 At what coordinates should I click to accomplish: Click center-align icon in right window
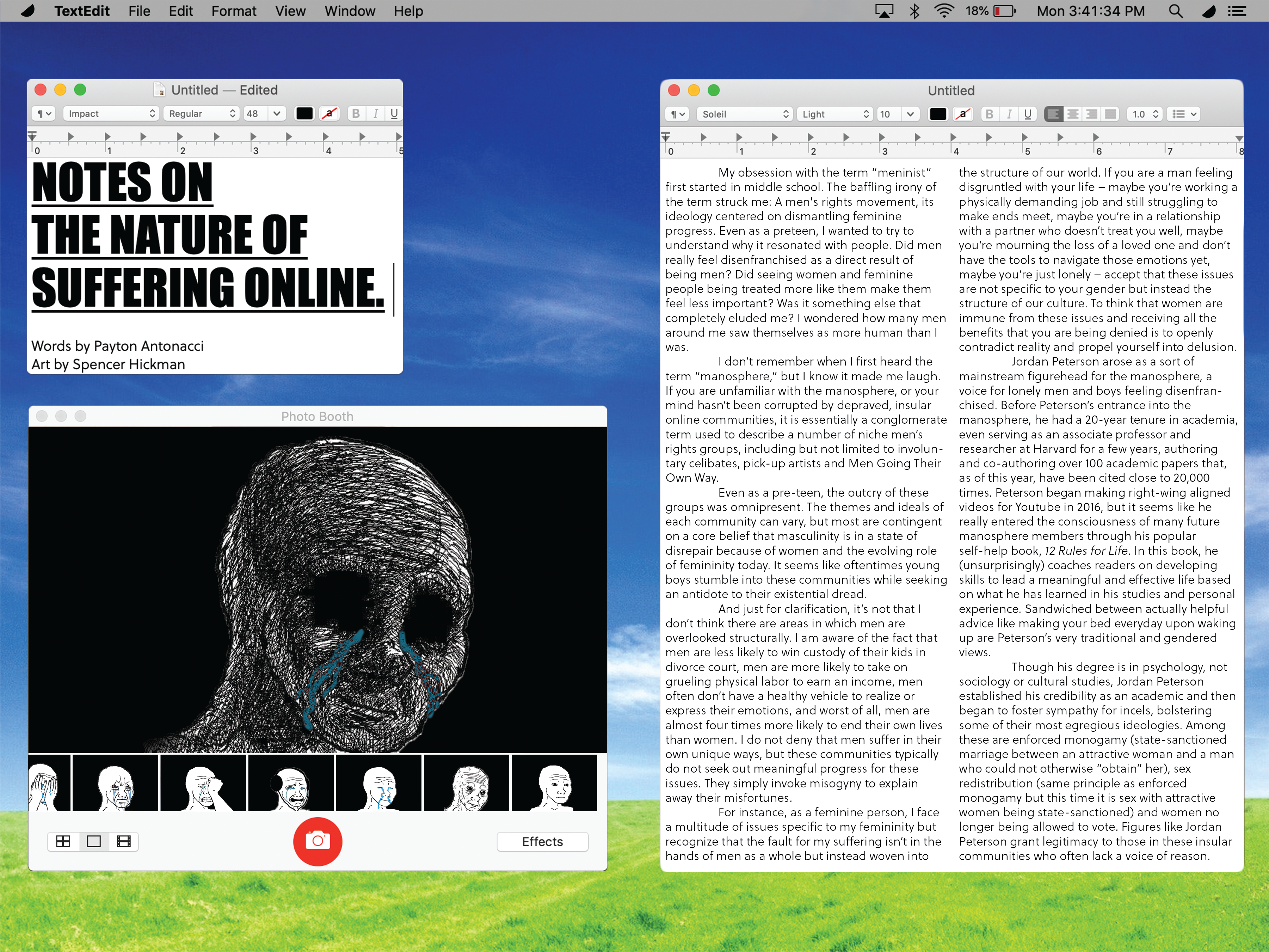coord(1072,114)
